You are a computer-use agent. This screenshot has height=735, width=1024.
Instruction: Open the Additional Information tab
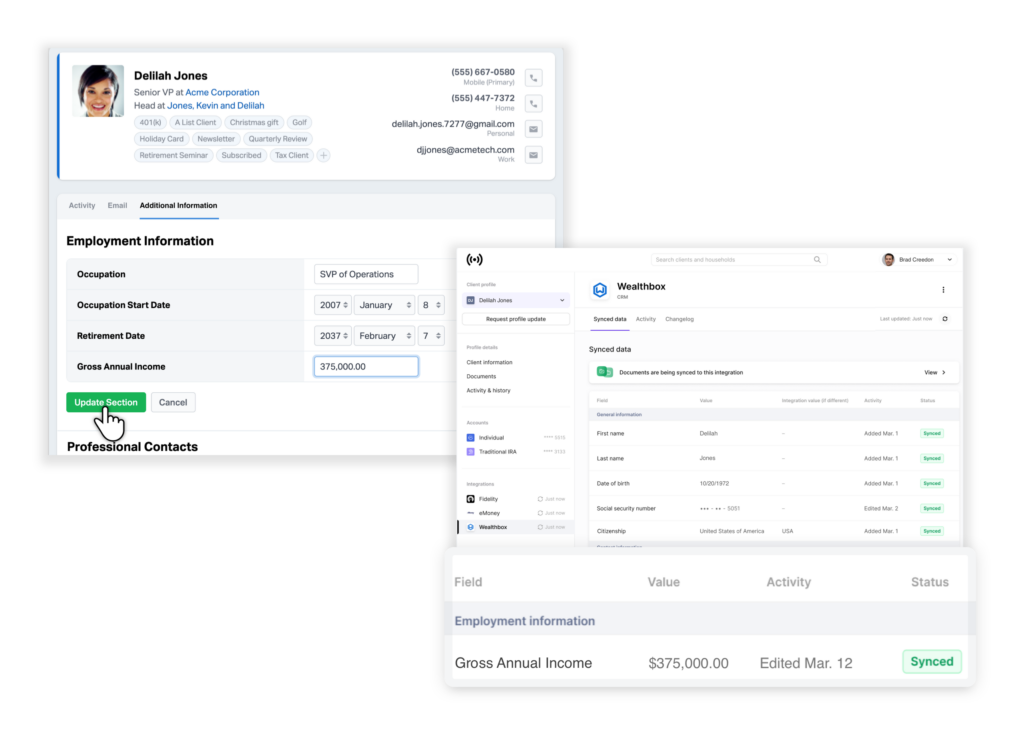(177, 205)
